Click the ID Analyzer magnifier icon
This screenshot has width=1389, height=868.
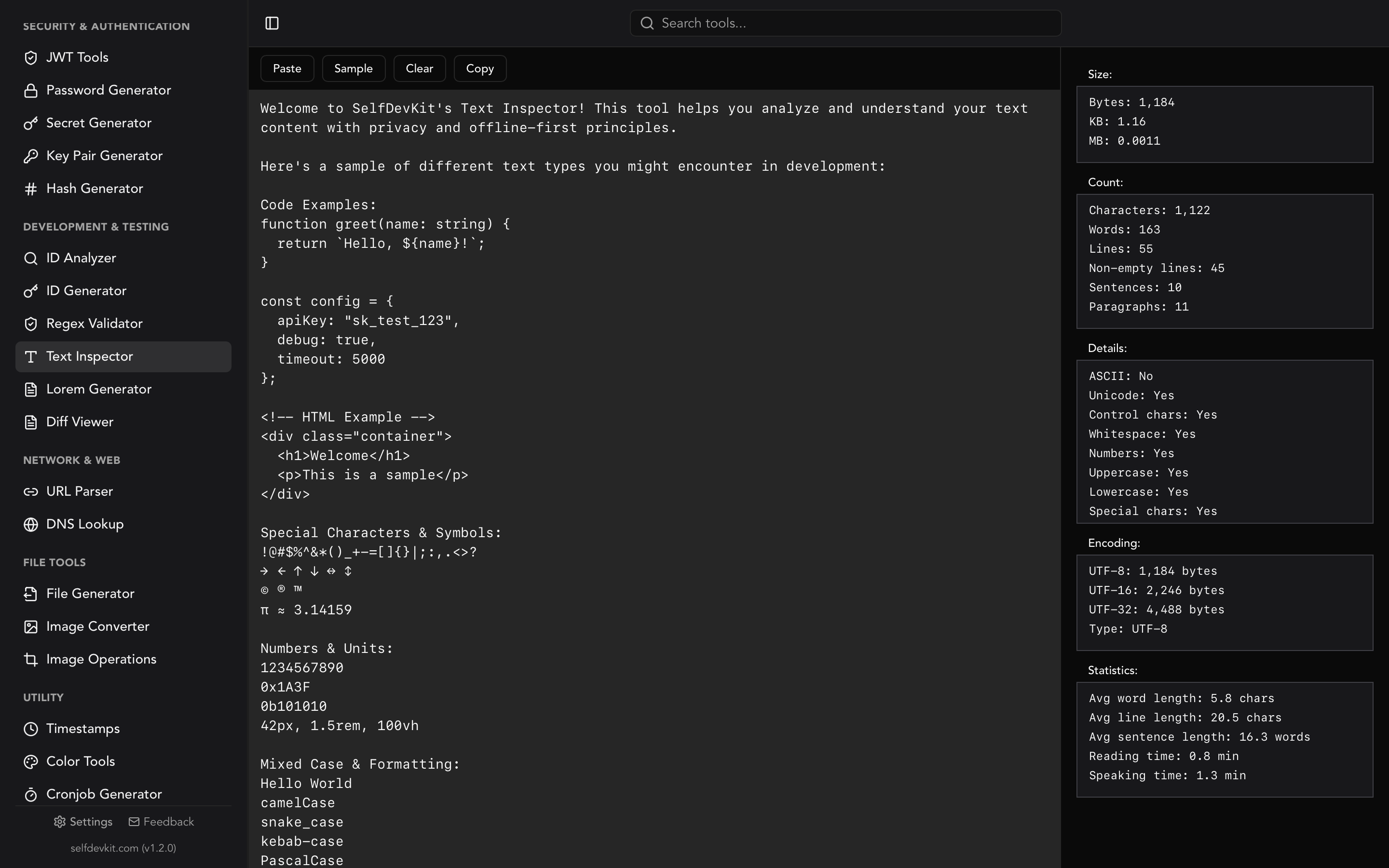[31, 258]
